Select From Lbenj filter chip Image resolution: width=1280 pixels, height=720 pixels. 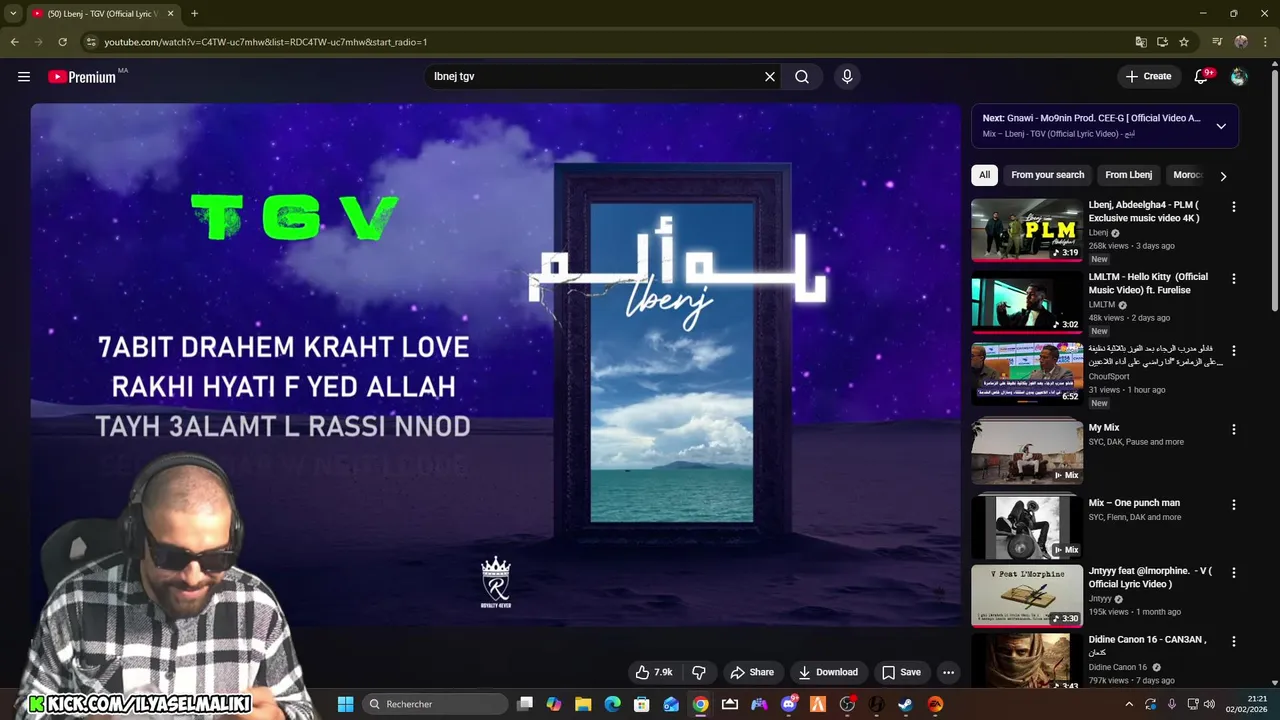point(1128,175)
